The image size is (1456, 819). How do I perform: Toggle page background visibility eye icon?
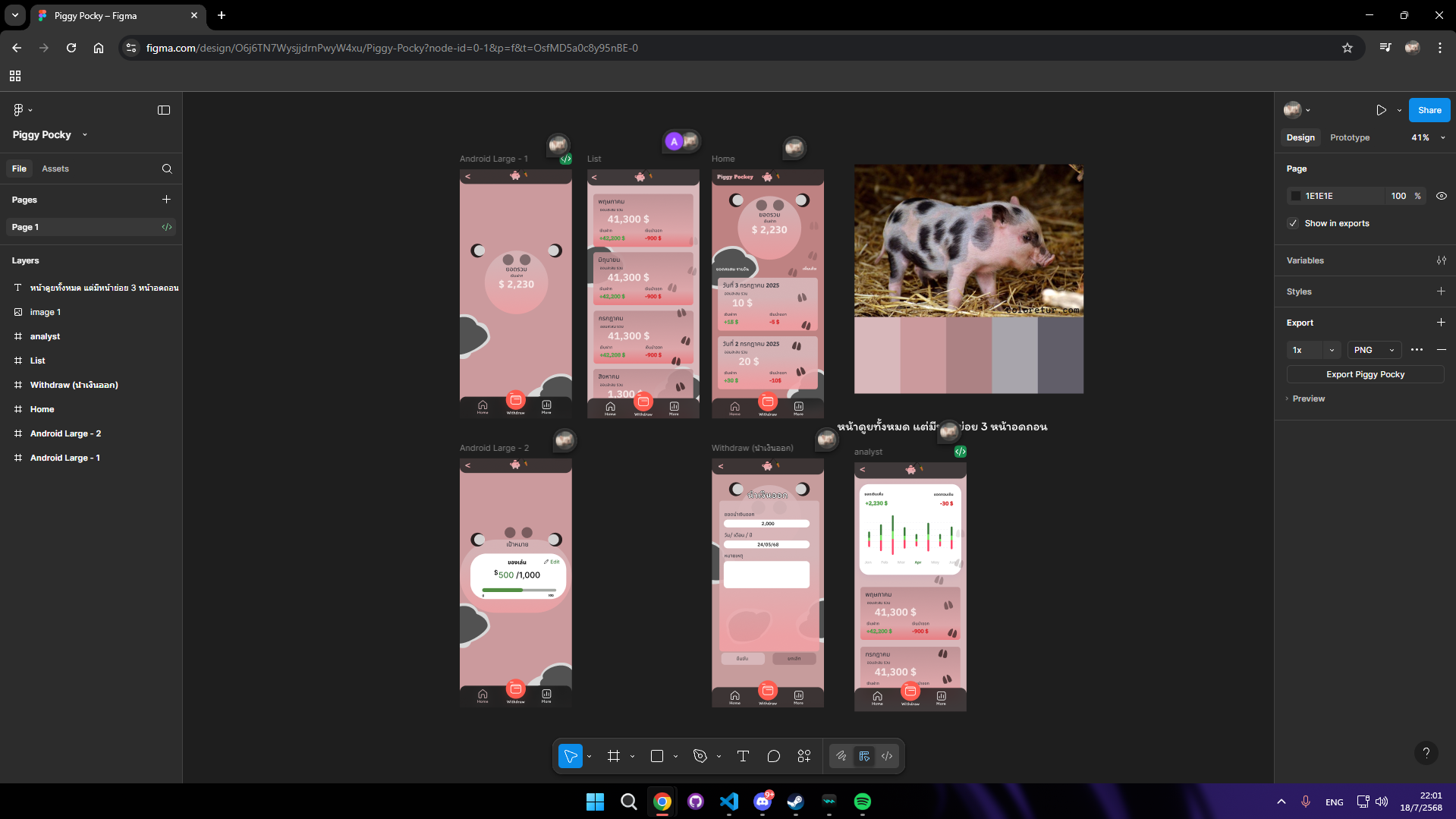(x=1442, y=196)
